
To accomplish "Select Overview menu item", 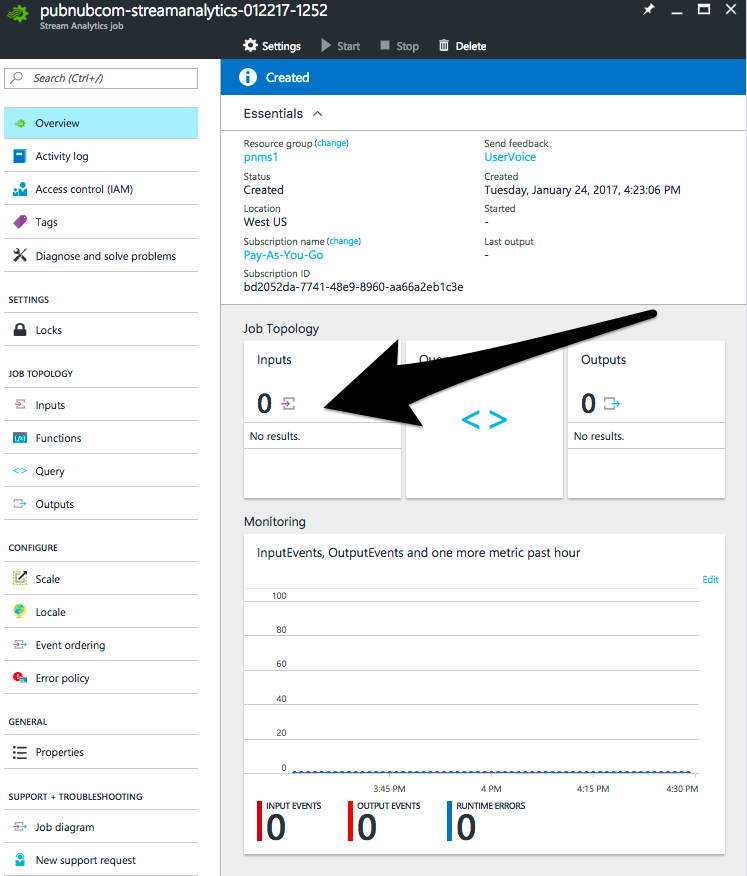I will click(x=101, y=123).
